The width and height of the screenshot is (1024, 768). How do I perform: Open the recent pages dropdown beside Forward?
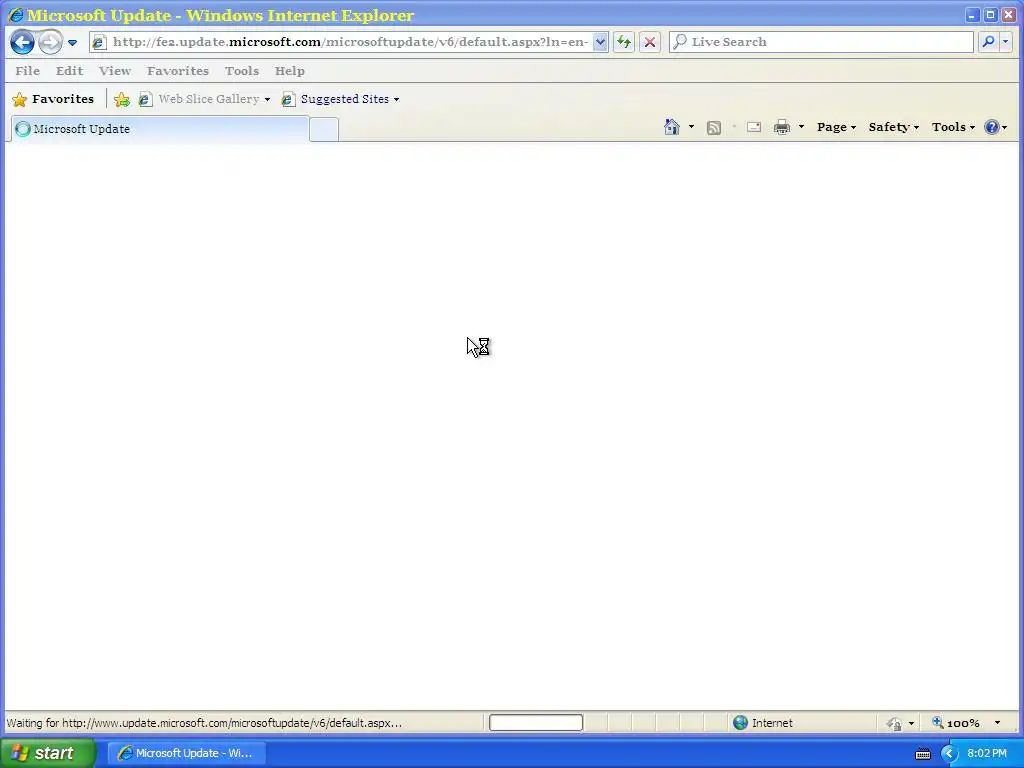click(72, 42)
